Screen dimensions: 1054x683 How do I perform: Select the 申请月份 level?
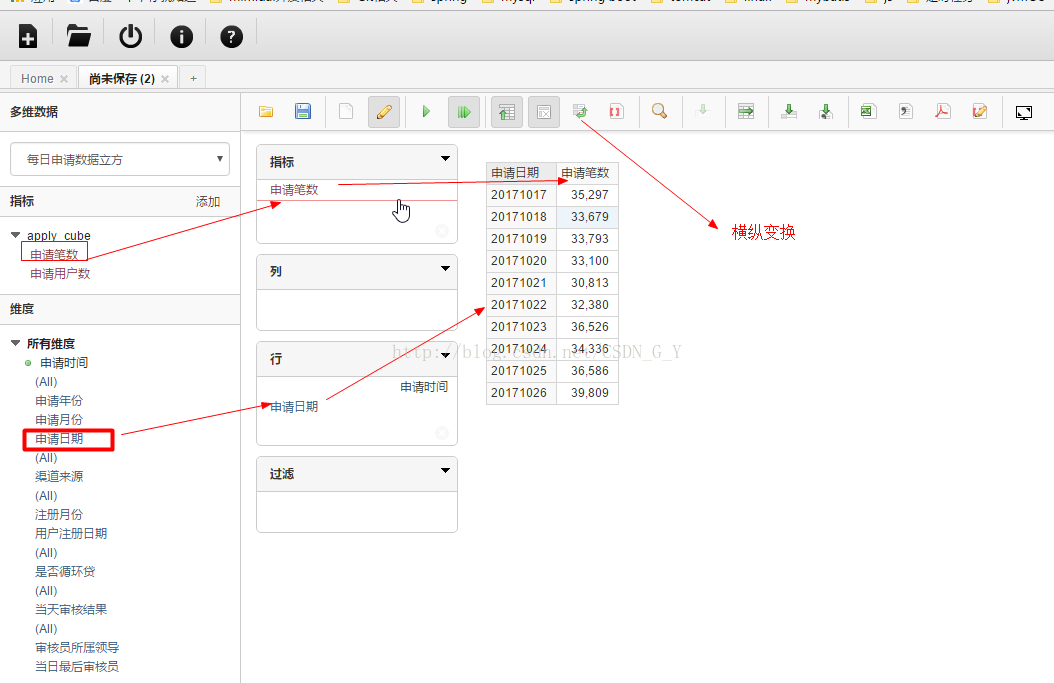[x=59, y=419]
